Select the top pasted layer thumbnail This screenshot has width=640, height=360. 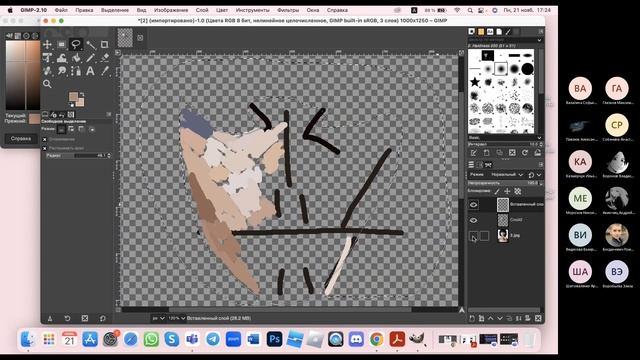tap(503, 204)
